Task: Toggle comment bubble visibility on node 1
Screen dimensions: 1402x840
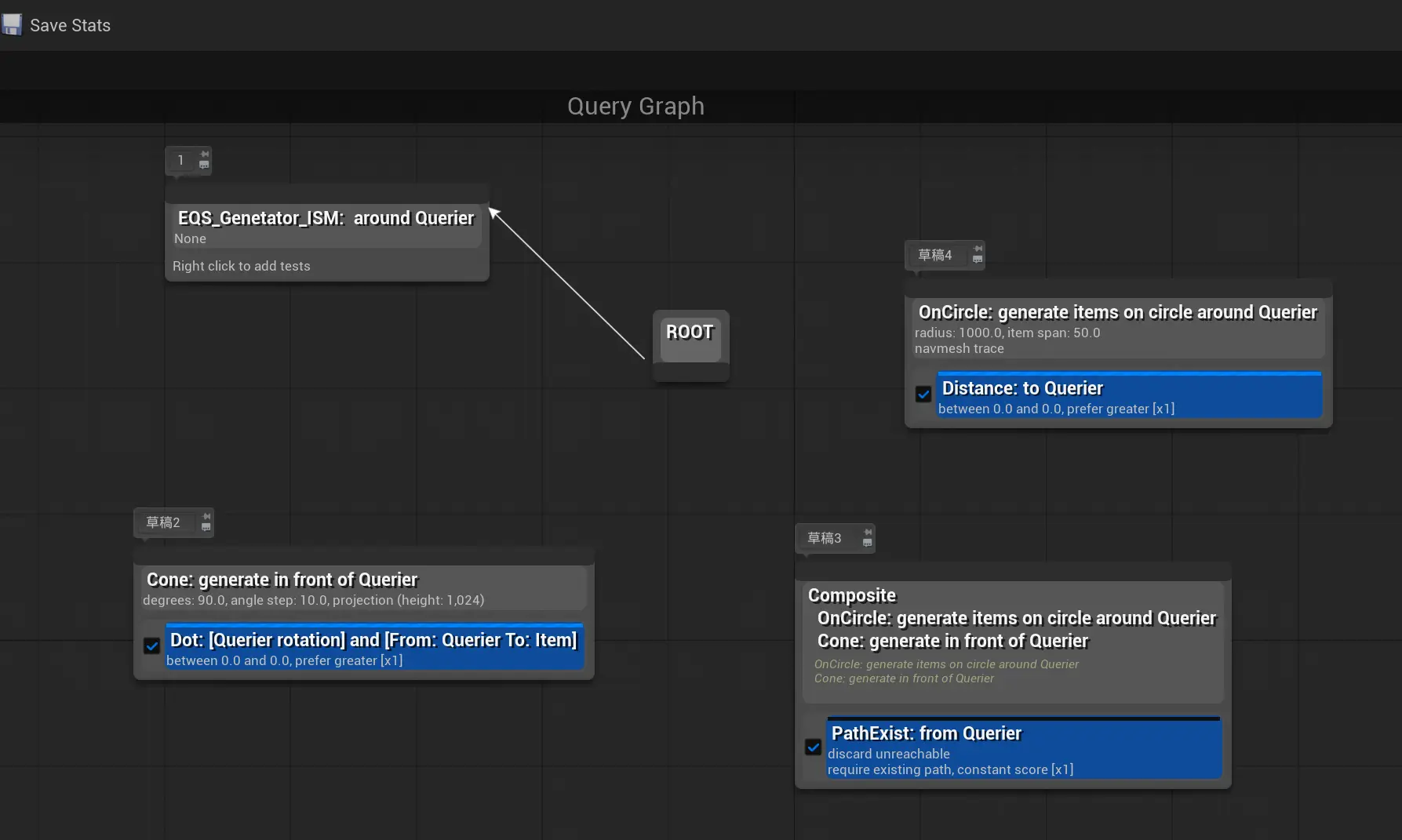Action: [204, 165]
